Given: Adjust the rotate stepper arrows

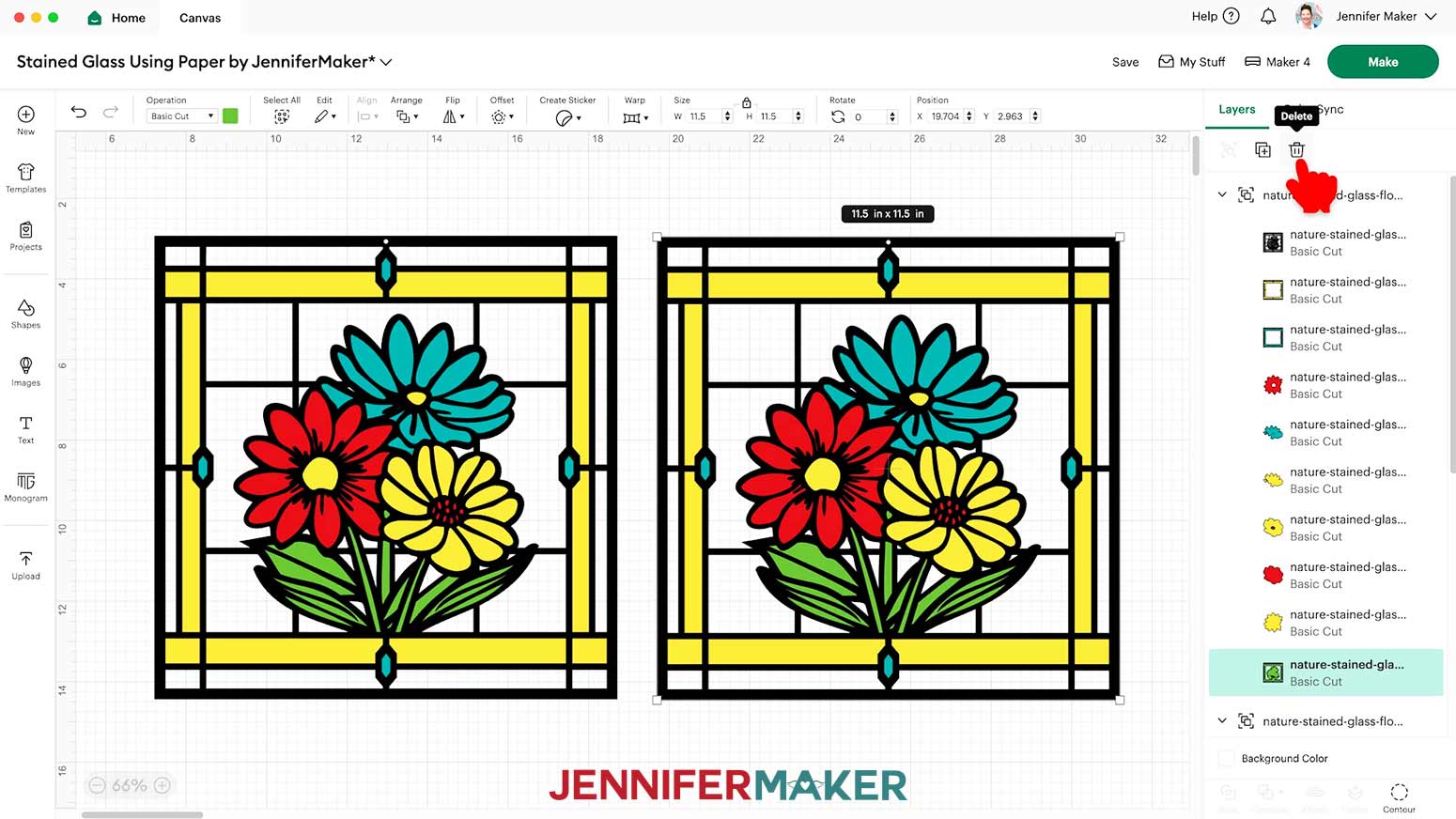Looking at the screenshot, I should pyautogui.click(x=892, y=116).
